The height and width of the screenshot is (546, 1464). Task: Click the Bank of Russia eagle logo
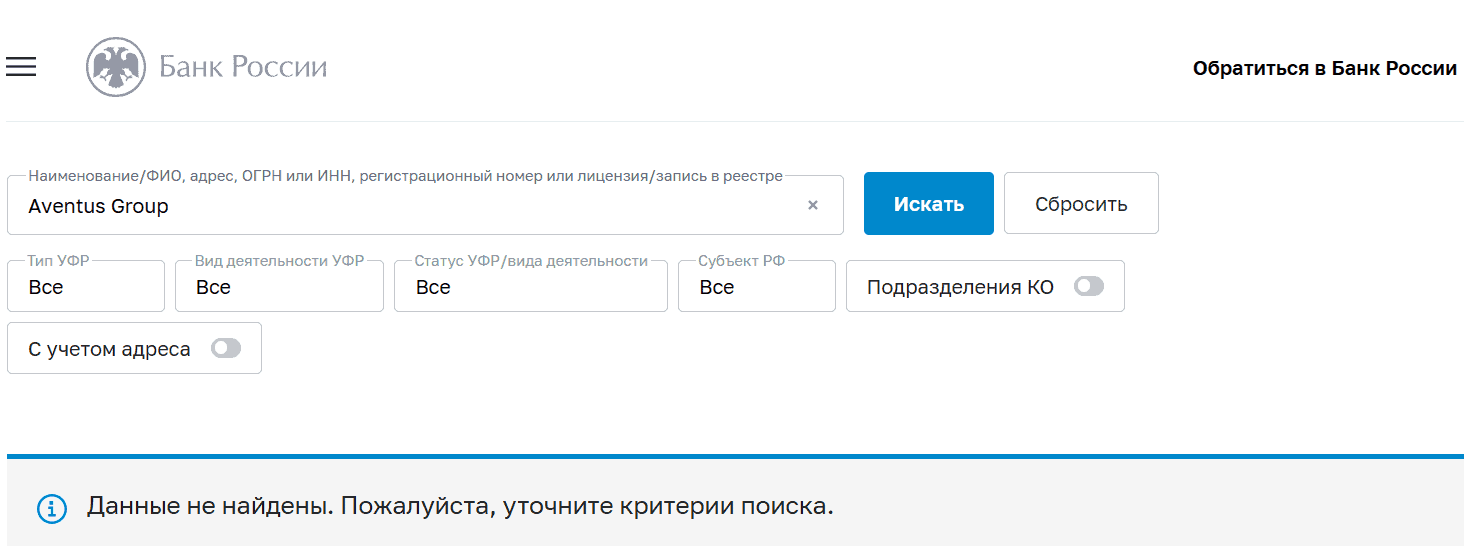pos(116,67)
